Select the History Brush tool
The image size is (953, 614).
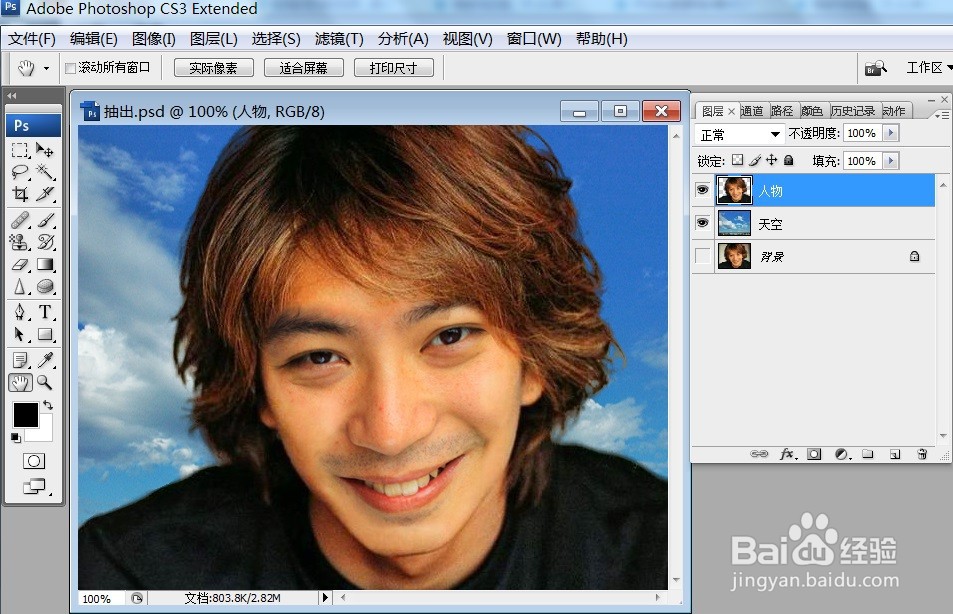44,242
